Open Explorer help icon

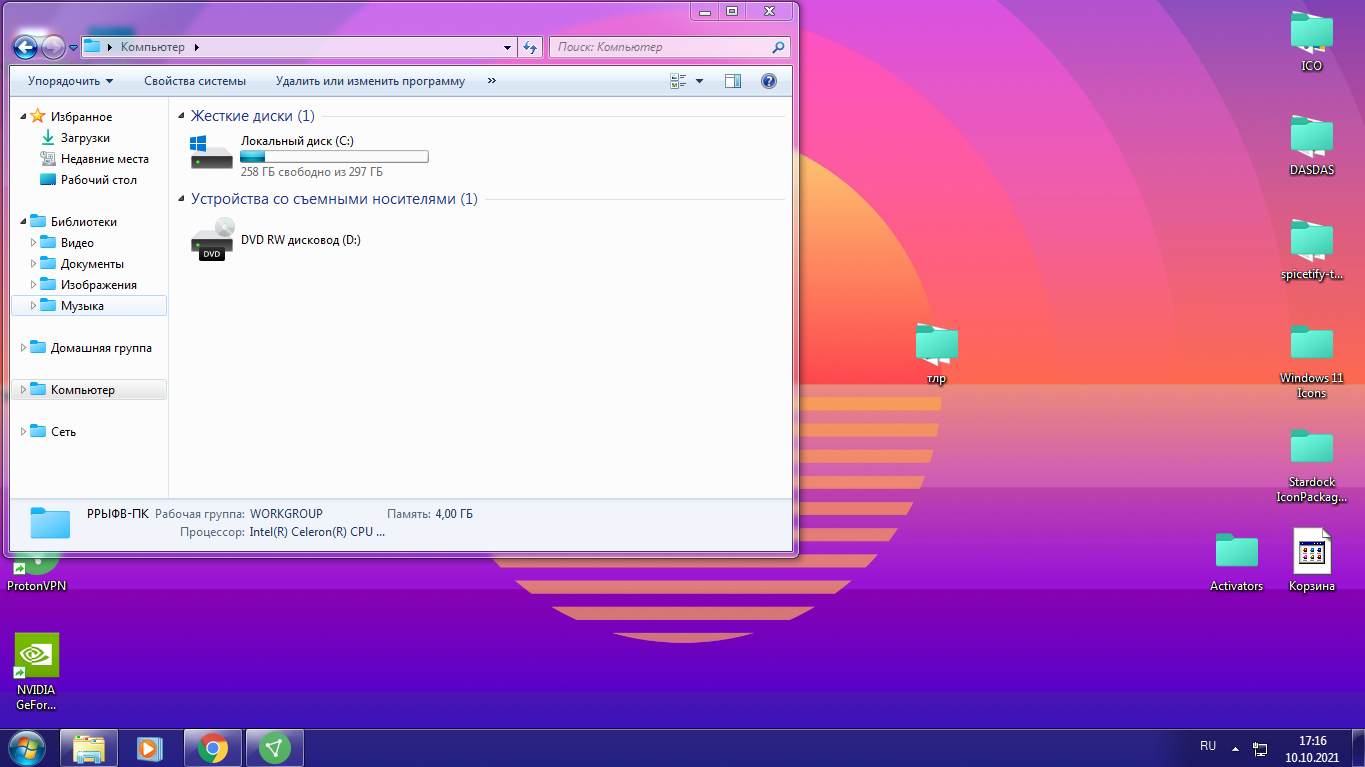click(769, 81)
